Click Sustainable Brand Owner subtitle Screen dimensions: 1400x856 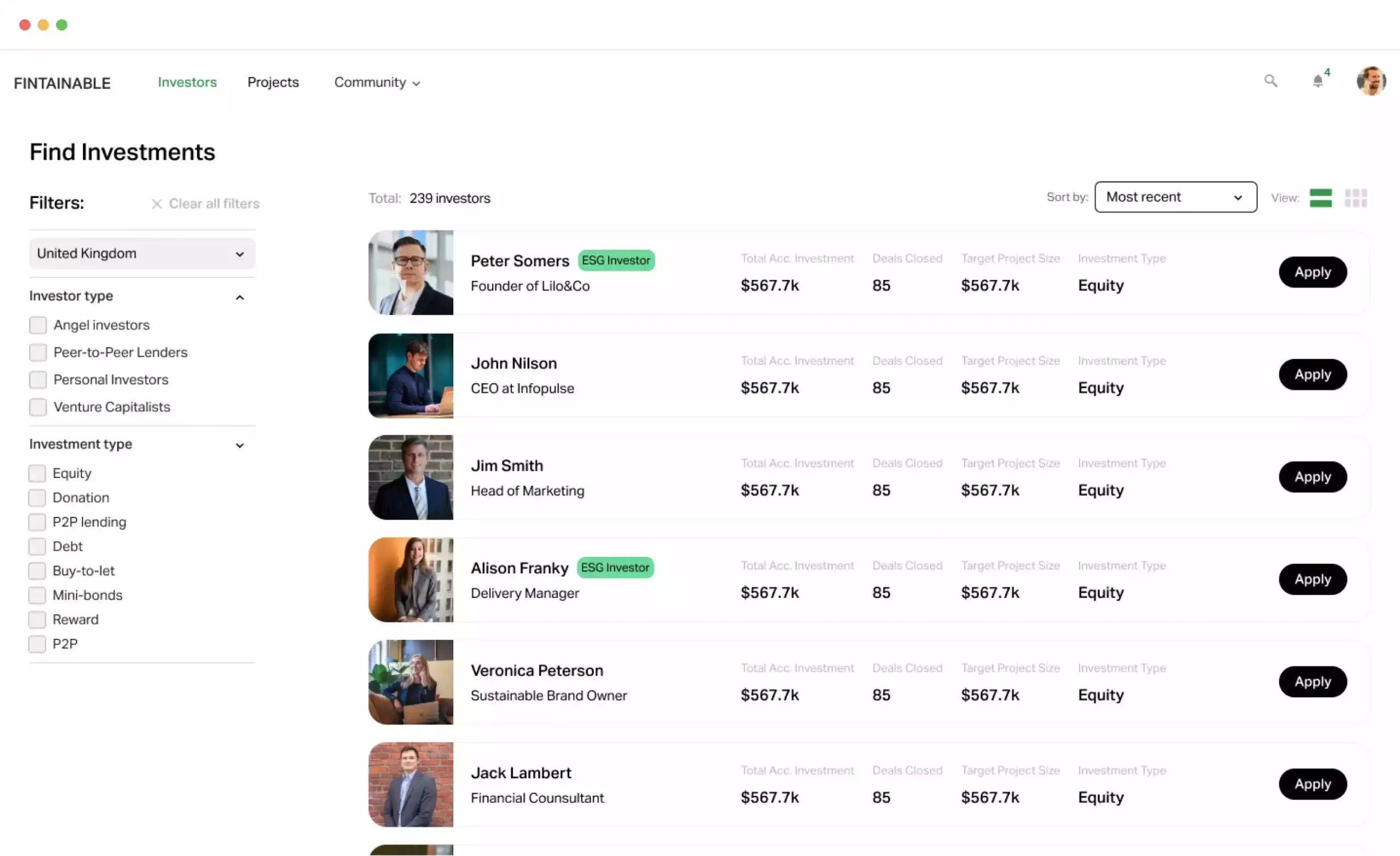click(x=549, y=695)
